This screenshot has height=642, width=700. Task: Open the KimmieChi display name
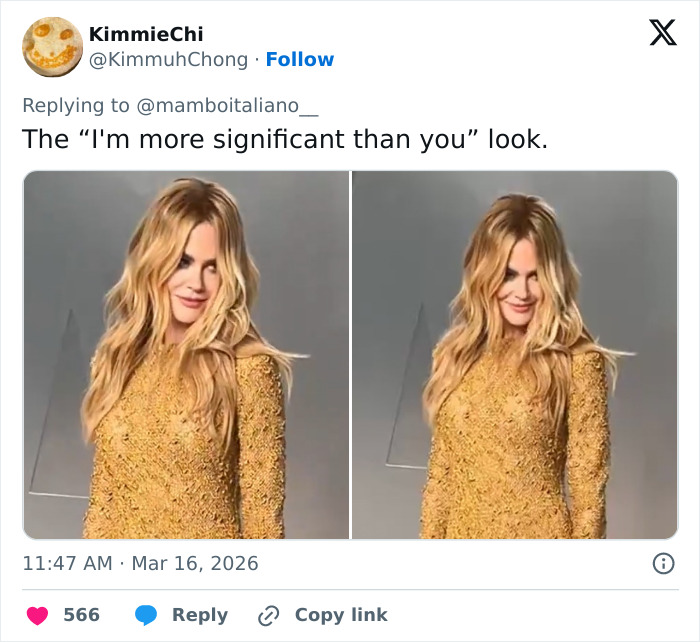(x=146, y=34)
